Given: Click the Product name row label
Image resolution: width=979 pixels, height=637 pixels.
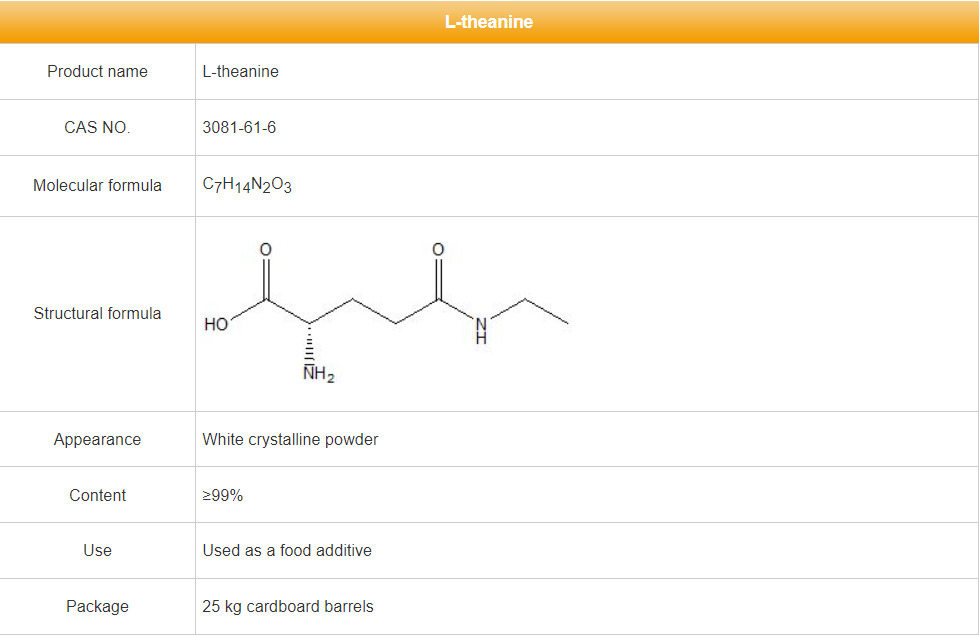Looking at the screenshot, I should pyautogui.click(x=97, y=72).
